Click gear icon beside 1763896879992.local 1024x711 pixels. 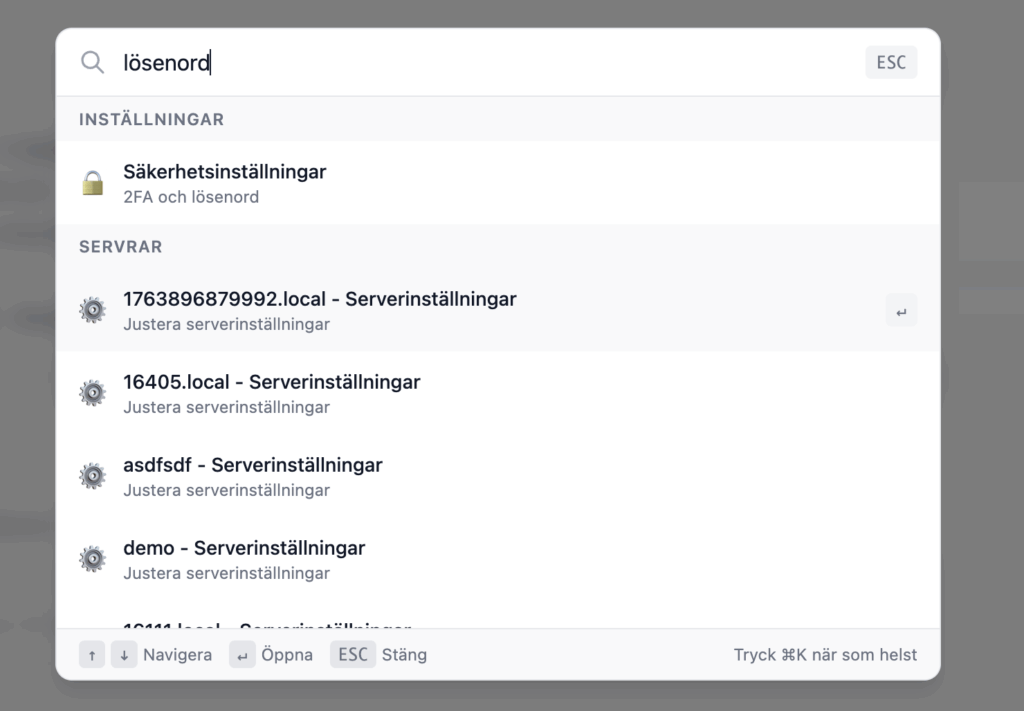click(93, 310)
